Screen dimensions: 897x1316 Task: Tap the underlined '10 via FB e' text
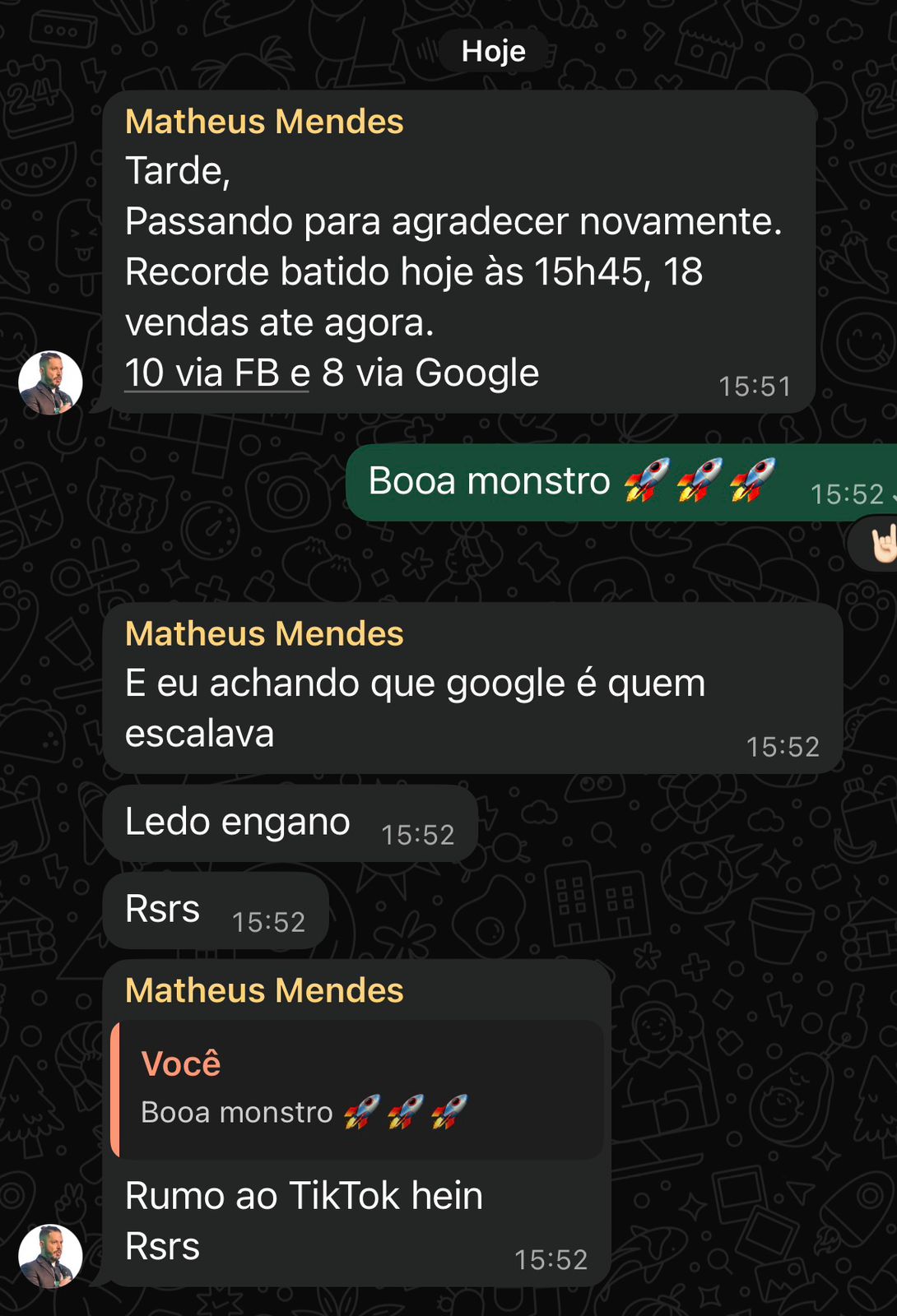point(217,373)
